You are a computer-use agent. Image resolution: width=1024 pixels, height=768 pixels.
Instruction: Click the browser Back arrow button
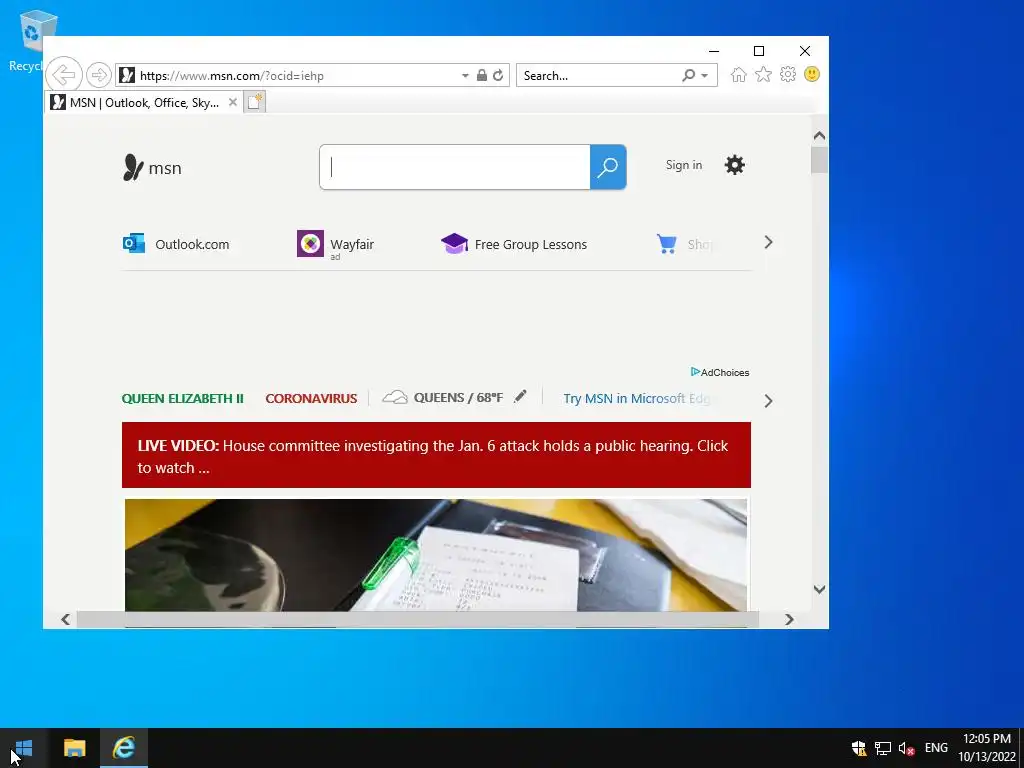64,75
